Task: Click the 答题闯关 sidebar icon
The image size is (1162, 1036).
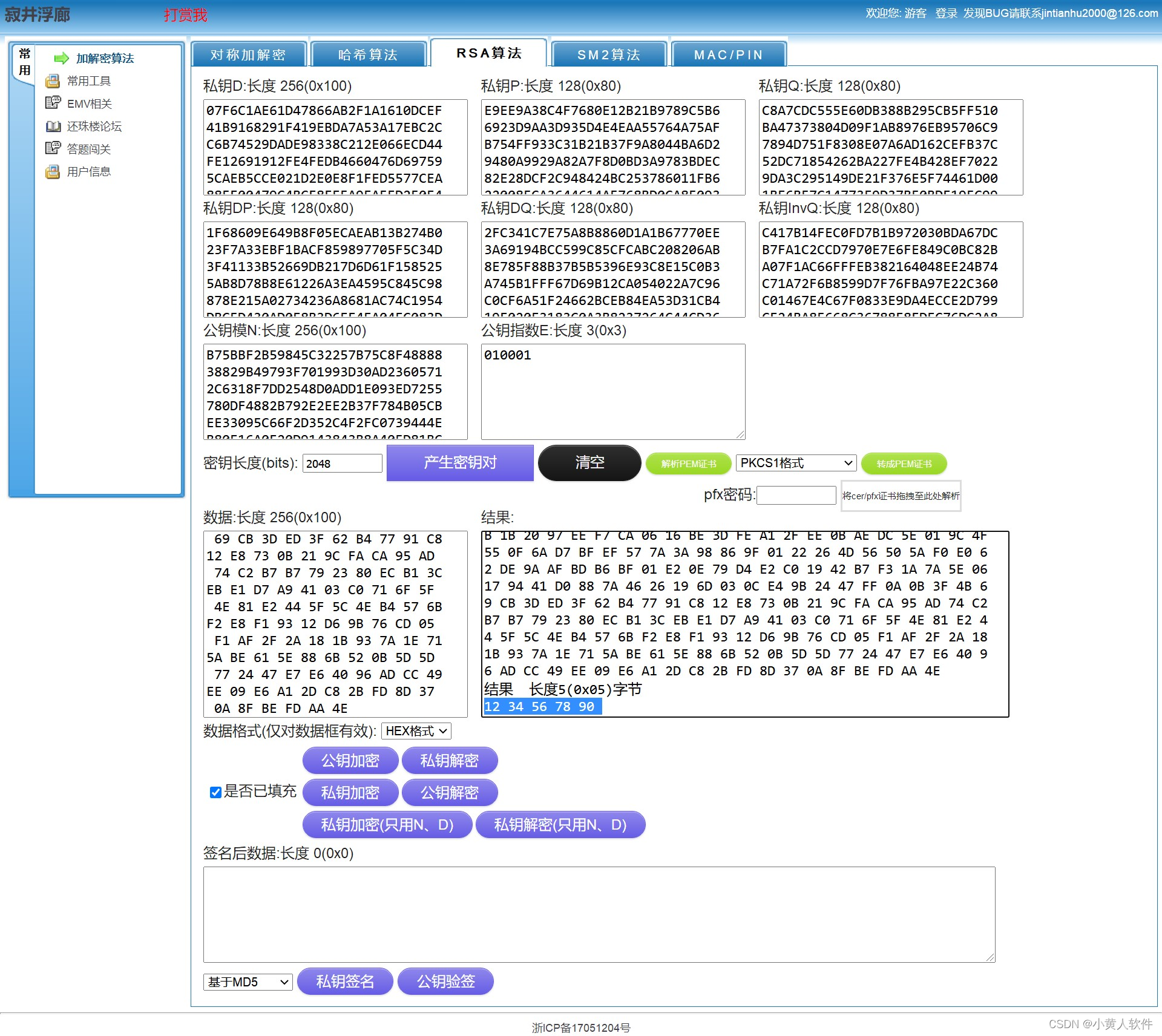Action: (x=53, y=148)
